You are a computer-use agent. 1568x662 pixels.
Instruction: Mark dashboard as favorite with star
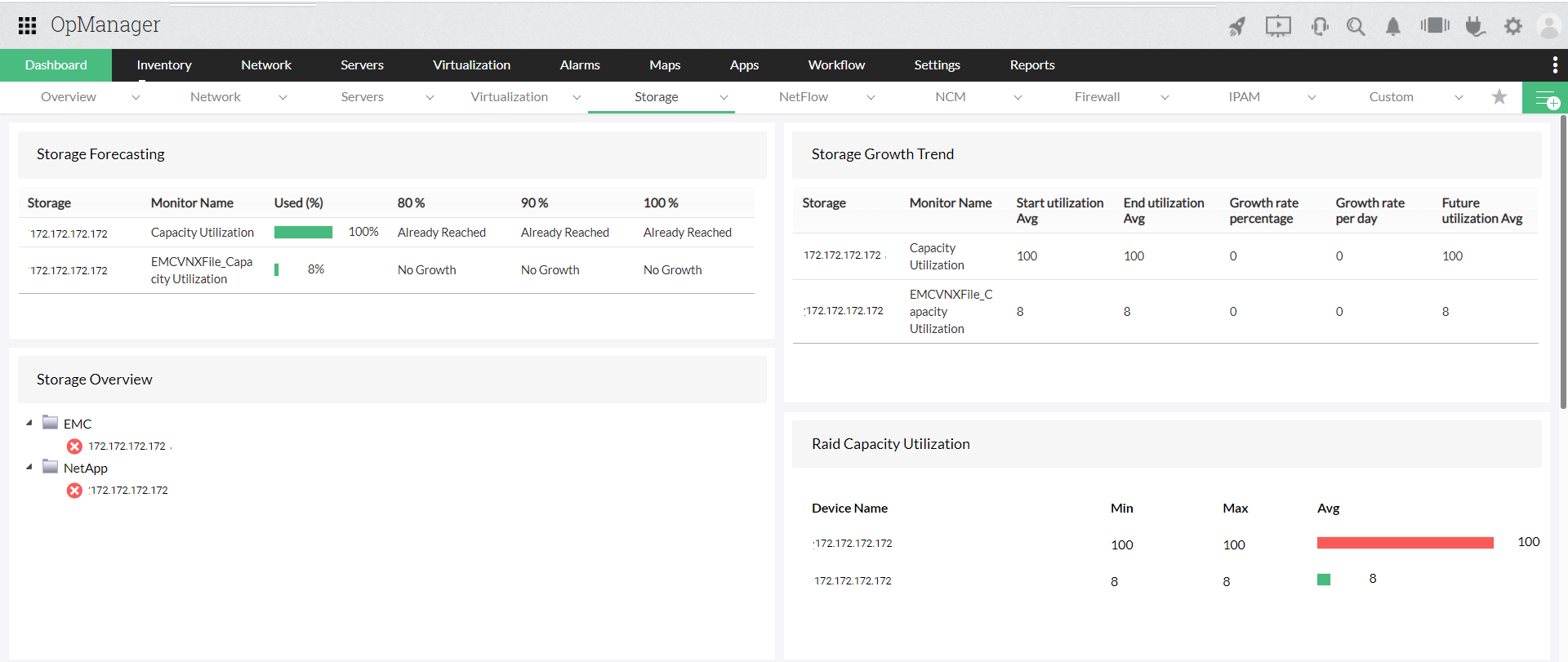pos(1499,97)
